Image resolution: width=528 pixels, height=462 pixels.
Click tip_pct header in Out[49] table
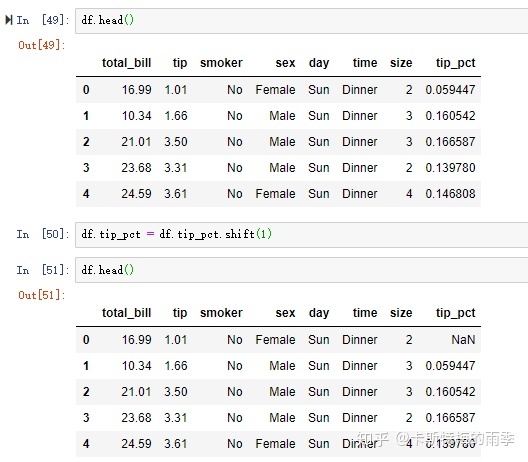(x=455, y=63)
